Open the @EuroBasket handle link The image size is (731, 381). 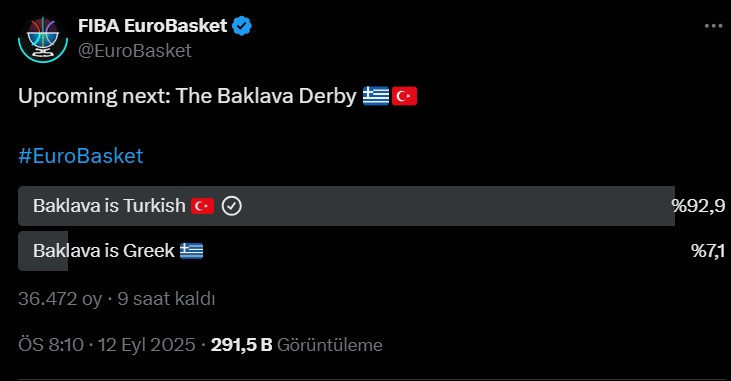[135, 50]
